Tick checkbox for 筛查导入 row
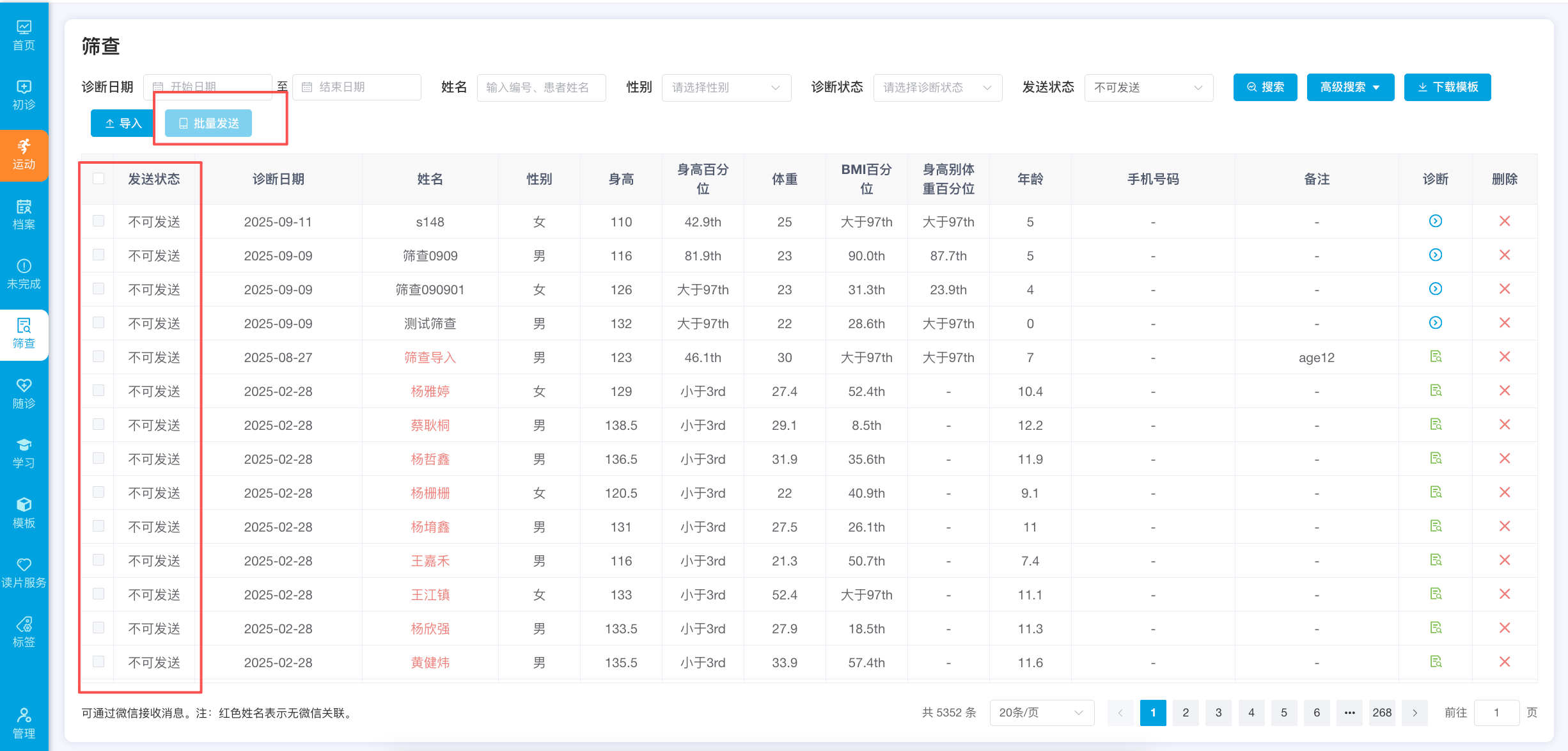1568x751 pixels. [98, 357]
